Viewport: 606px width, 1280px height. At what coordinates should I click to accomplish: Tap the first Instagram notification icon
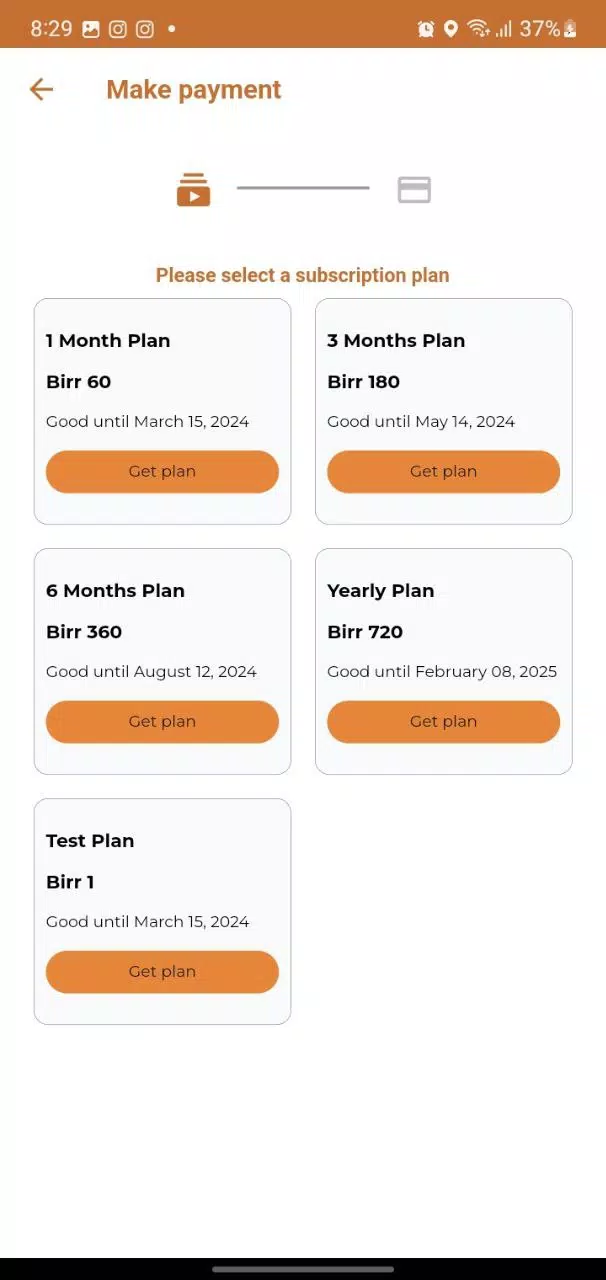pos(118,29)
